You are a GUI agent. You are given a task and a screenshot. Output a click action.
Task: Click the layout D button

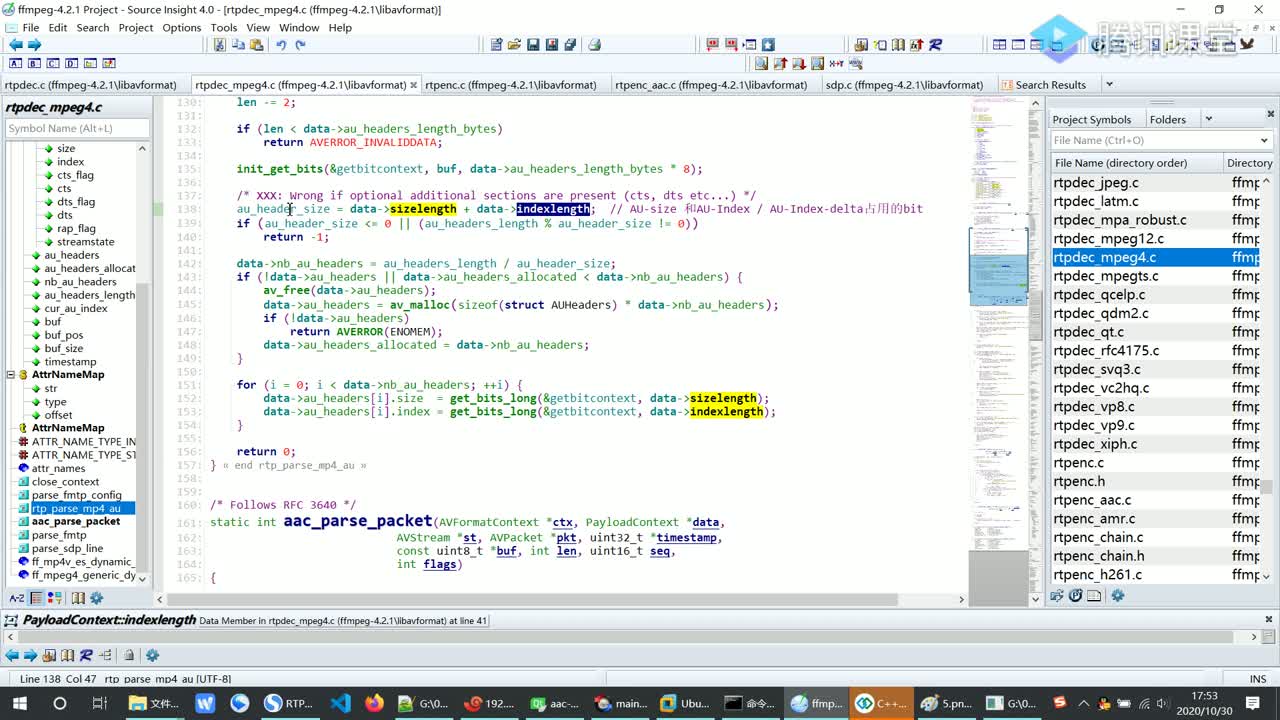click(69, 64)
